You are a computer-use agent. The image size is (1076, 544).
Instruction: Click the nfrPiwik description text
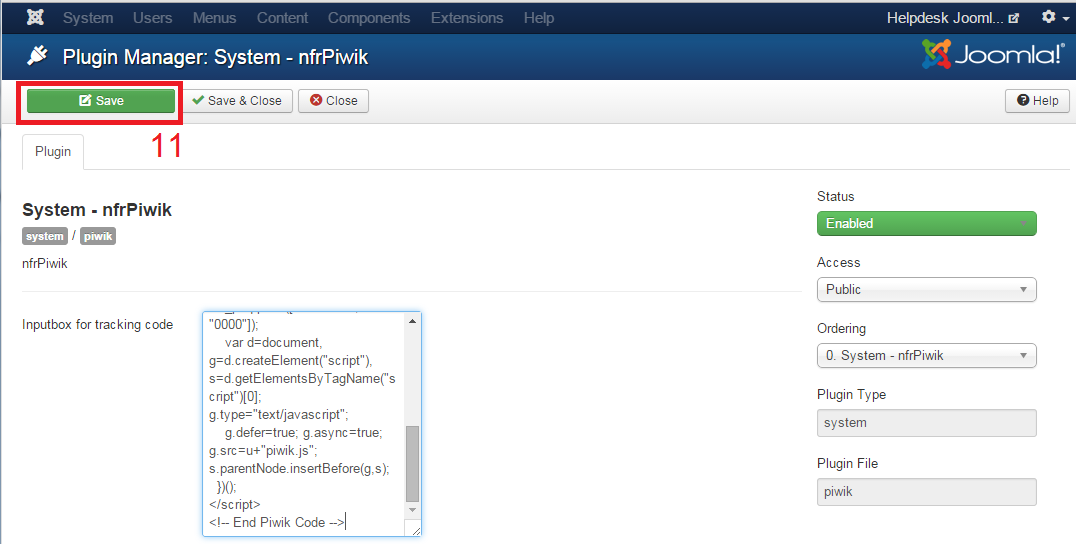point(45,263)
